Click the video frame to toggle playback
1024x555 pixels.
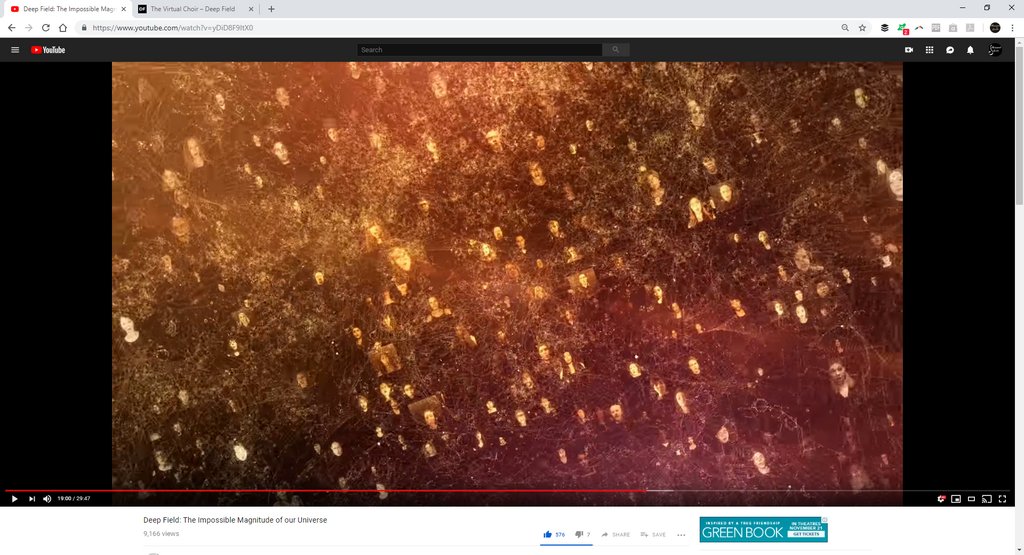[507, 274]
